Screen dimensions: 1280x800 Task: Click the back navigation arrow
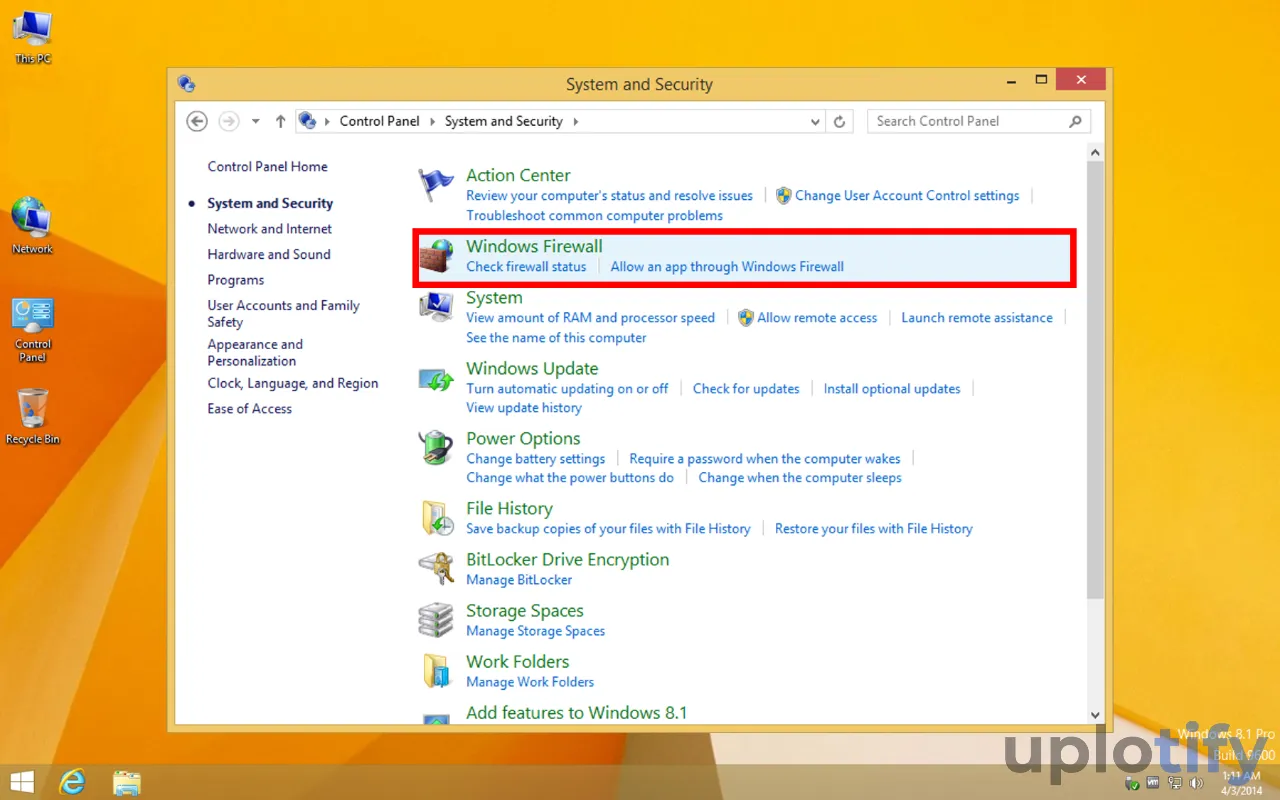point(197,121)
